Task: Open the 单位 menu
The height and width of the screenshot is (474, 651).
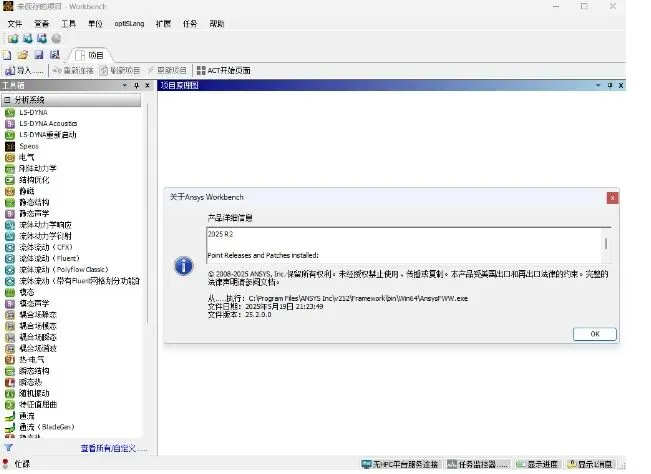Action: pos(95,24)
